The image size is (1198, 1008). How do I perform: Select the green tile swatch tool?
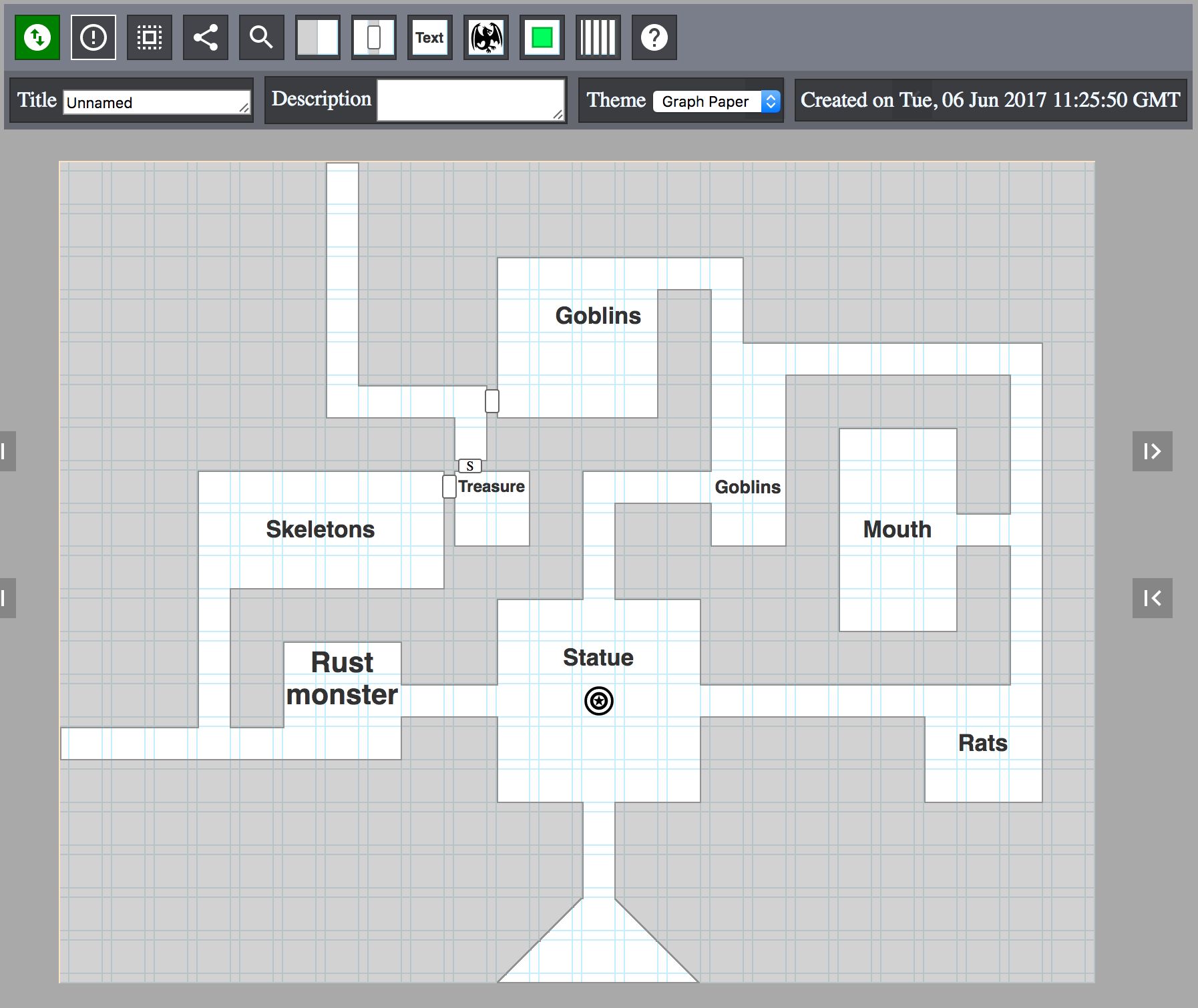point(542,37)
